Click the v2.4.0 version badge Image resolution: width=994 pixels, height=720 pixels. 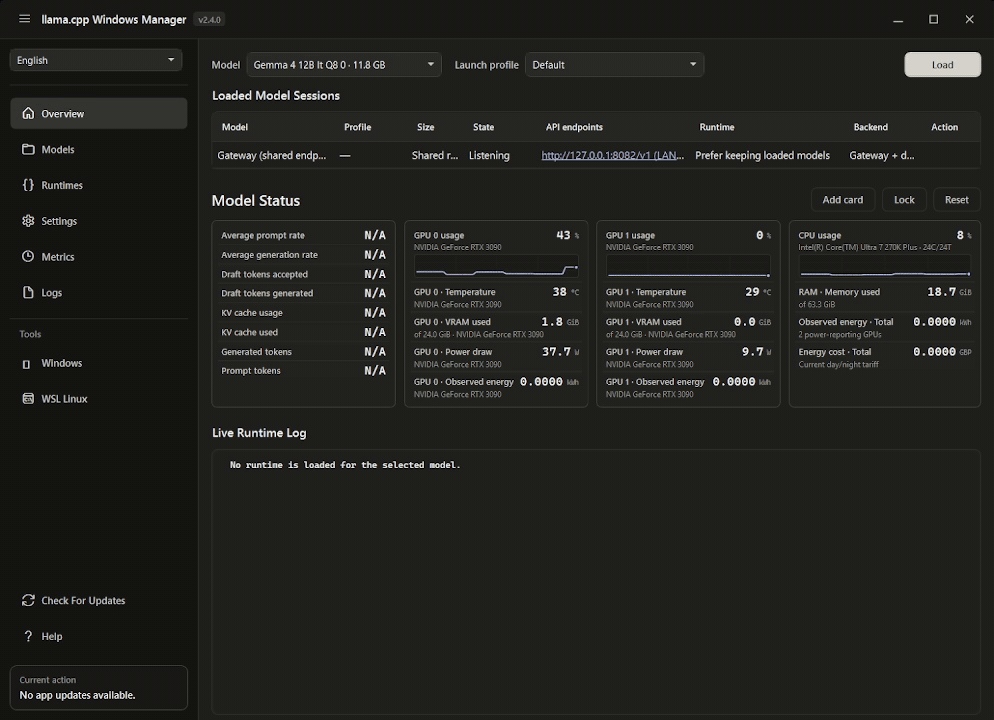[x=209, y=20]
